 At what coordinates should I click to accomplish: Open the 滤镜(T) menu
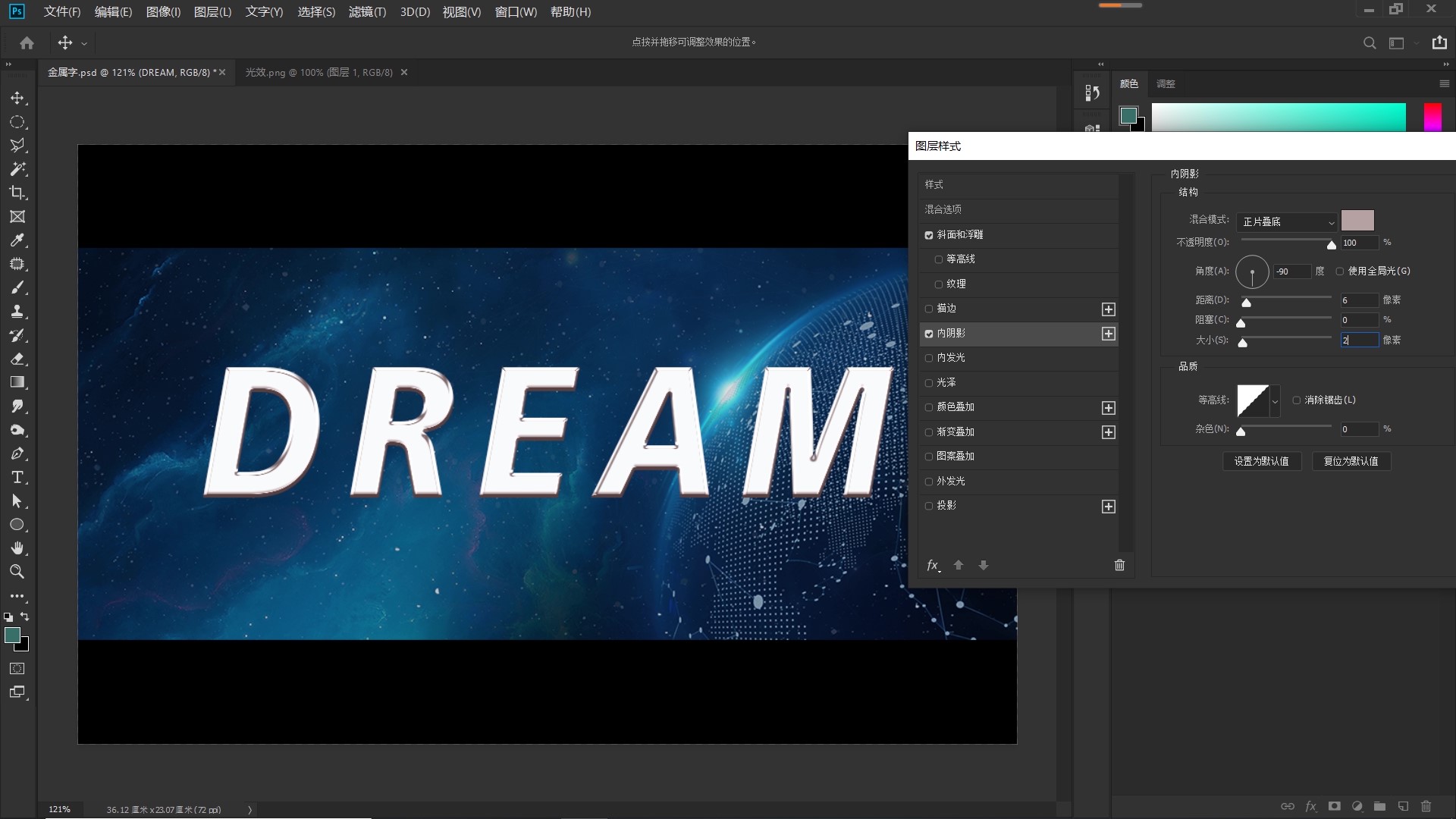click(x=367, y=12)
